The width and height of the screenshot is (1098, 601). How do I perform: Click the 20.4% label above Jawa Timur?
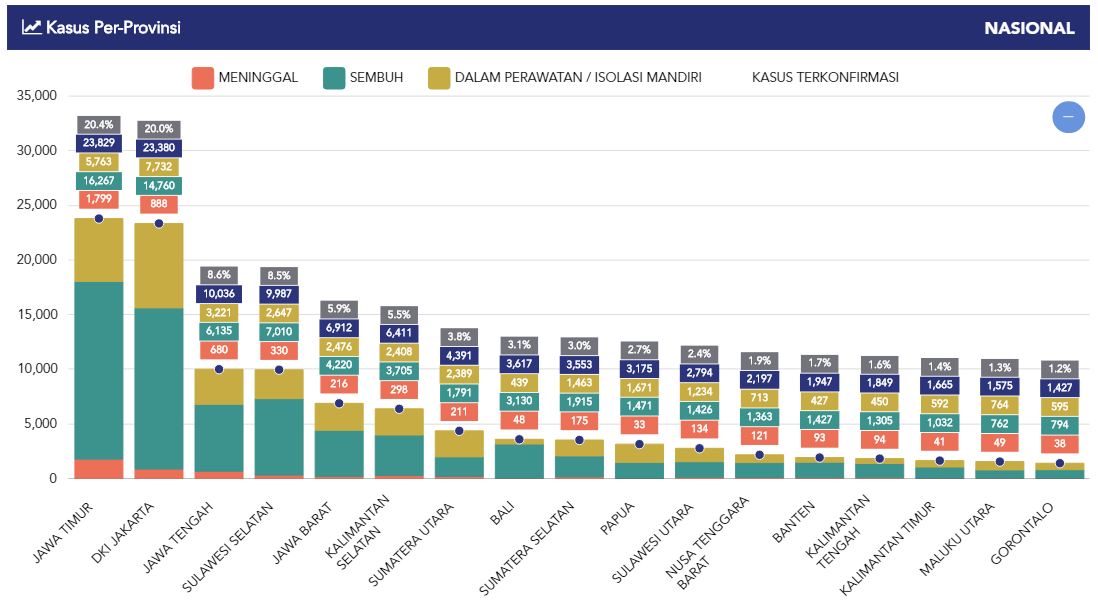coord(99,125)
